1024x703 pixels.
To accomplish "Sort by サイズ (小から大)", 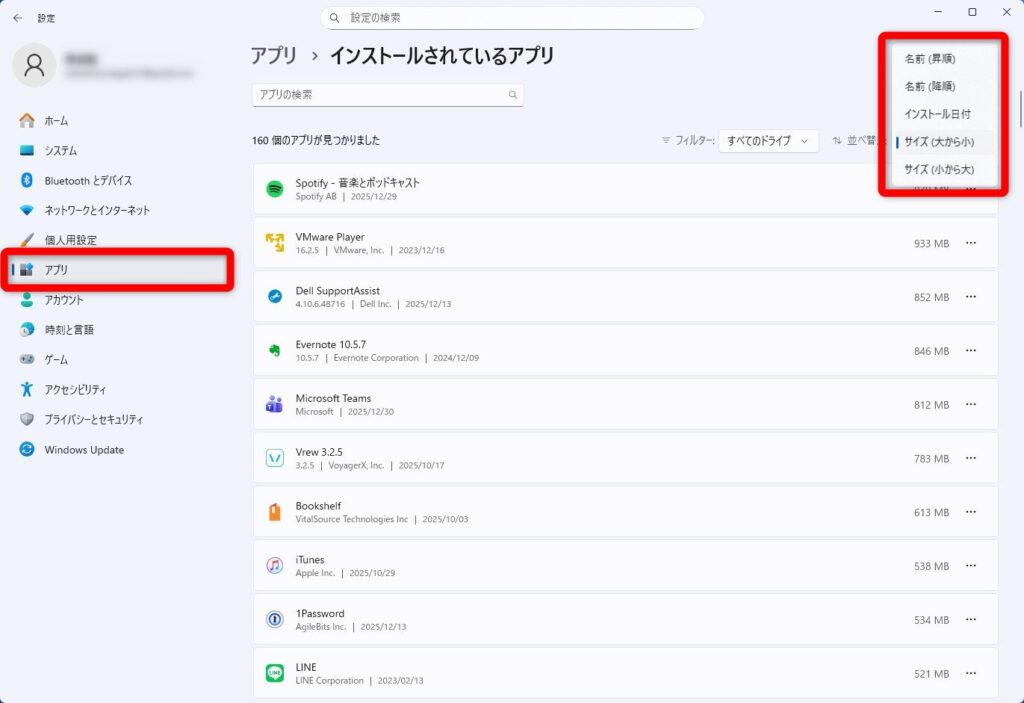I will (x=938, y=169).
